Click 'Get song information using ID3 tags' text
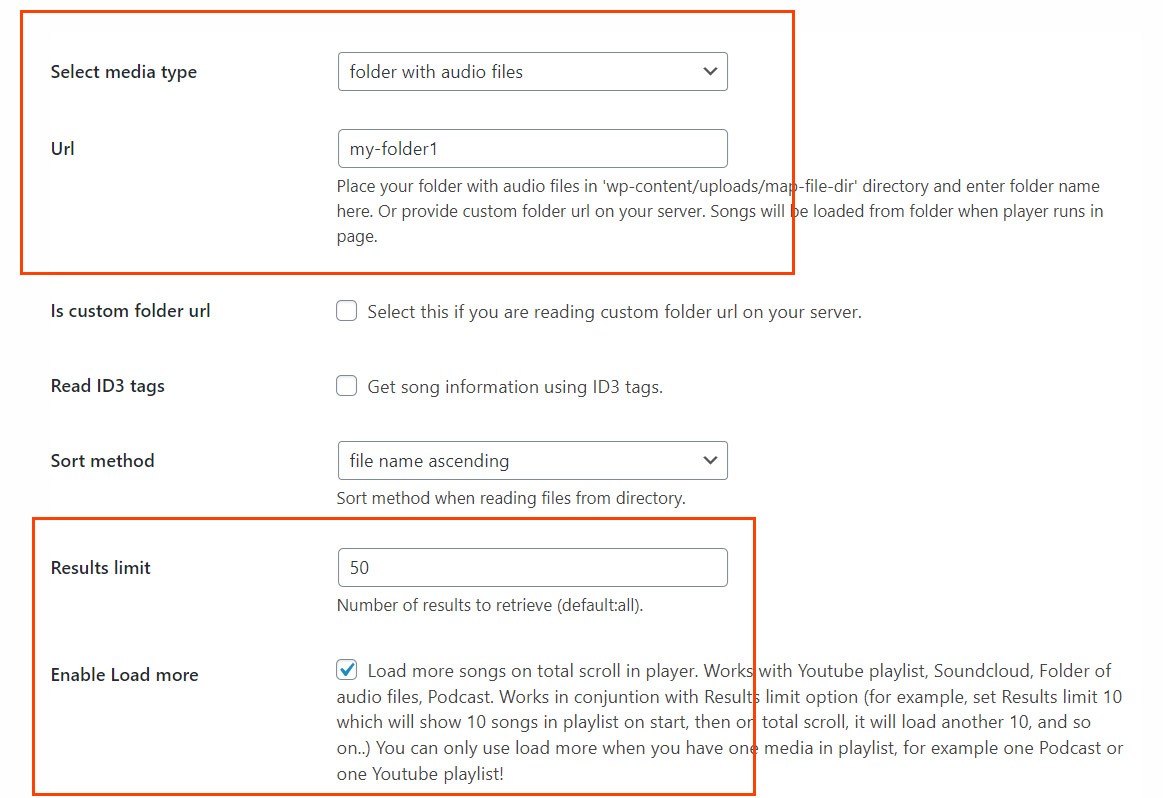This screenshot has height=798, width=1163. (x=515, y=387)
